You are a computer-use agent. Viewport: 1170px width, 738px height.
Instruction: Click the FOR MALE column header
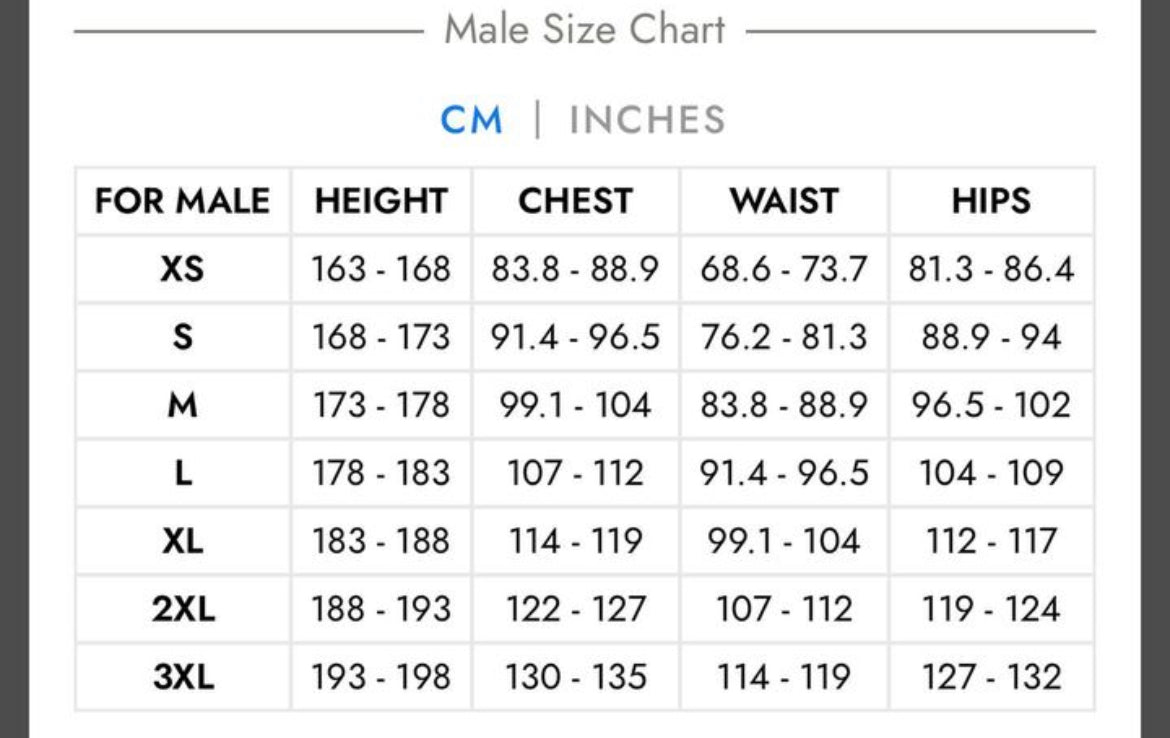pos(182,201)
